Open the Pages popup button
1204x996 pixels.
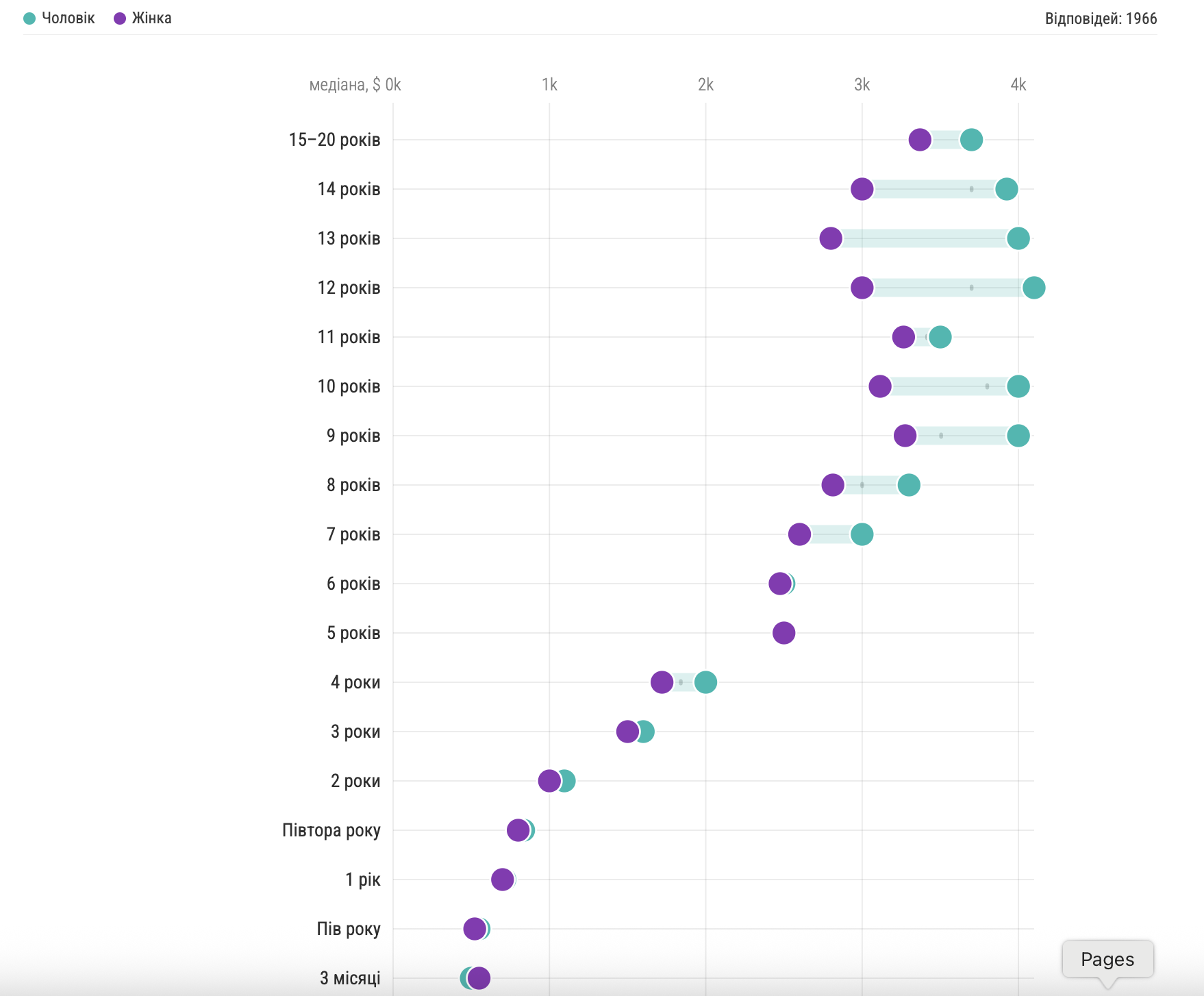pyautogui.click(x=1107, y=959)
